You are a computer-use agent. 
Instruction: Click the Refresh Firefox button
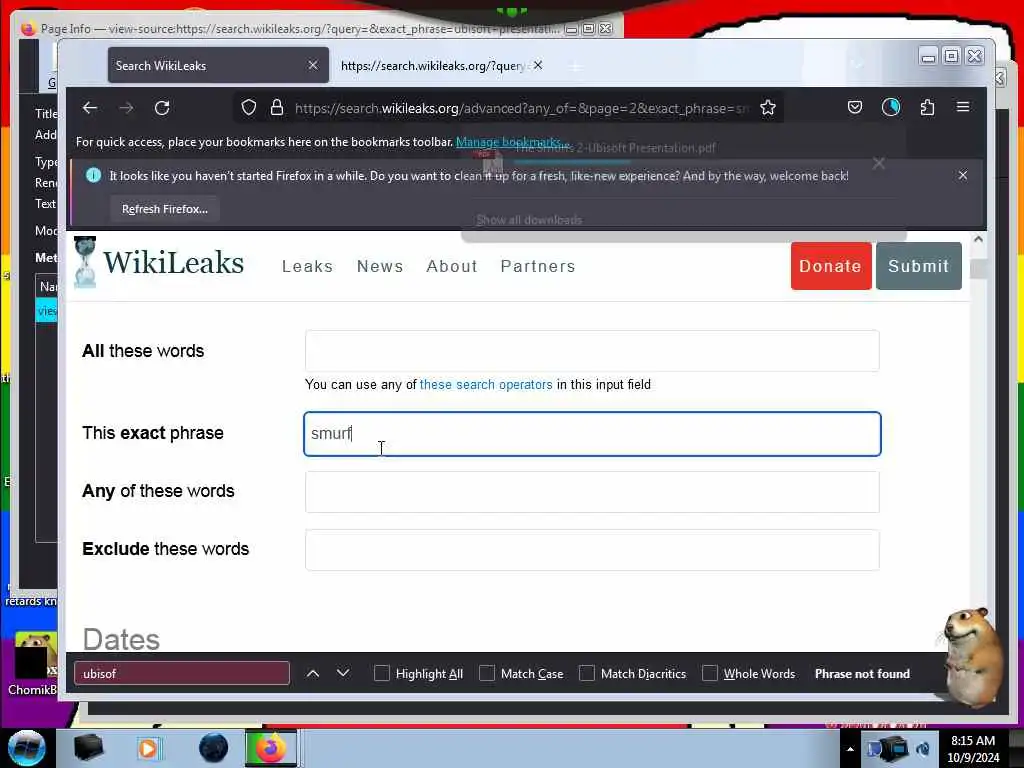tap(165, 209)
